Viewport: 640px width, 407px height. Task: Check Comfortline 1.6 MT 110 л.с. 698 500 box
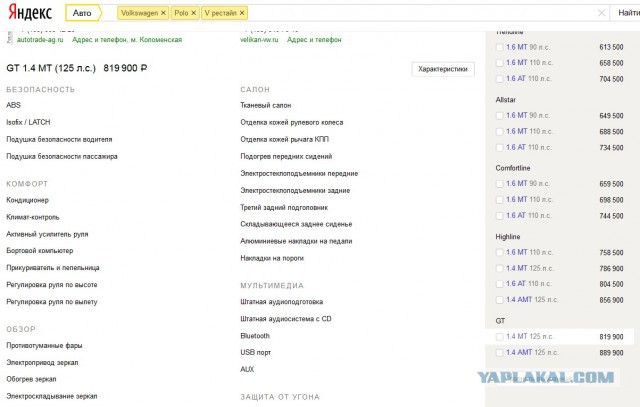pos(499,200)
